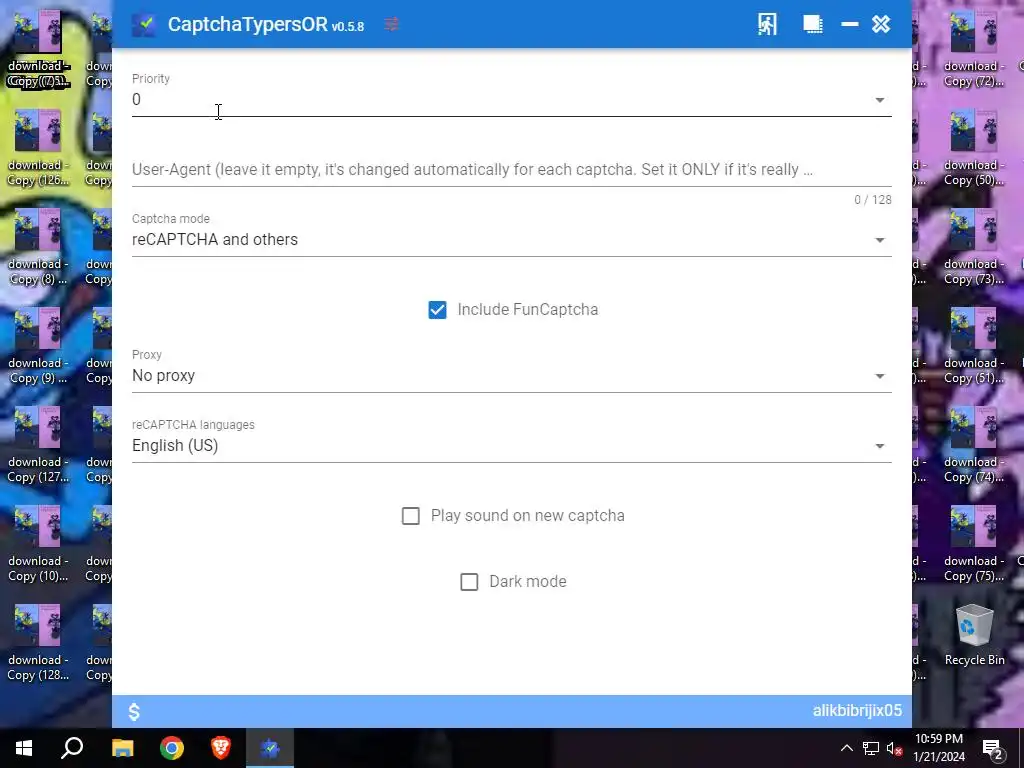The width and height of the screenshot is (1024, 768).
Task: Open the Windows Start menu
Action: point(24,748)
